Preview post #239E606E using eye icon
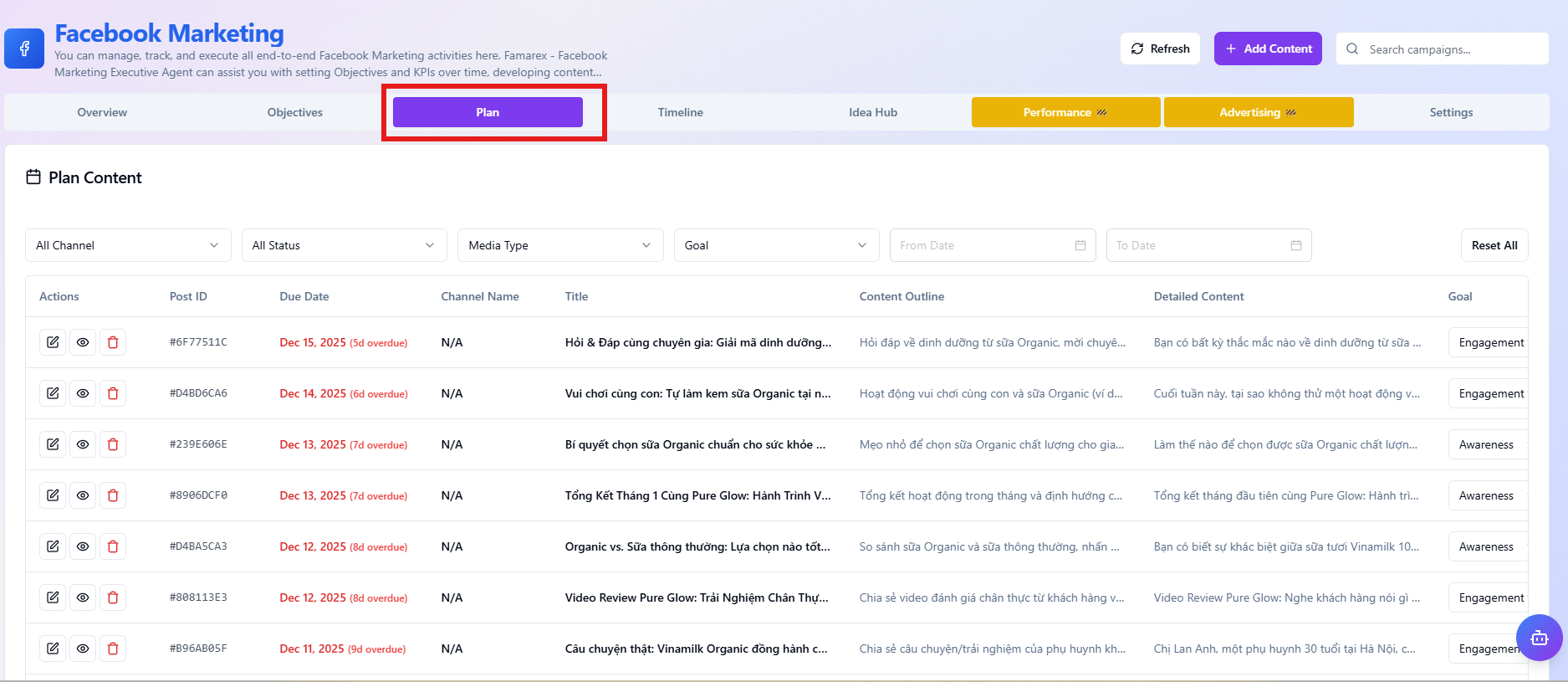This screenshot has height=682, width=1568. 83,444
